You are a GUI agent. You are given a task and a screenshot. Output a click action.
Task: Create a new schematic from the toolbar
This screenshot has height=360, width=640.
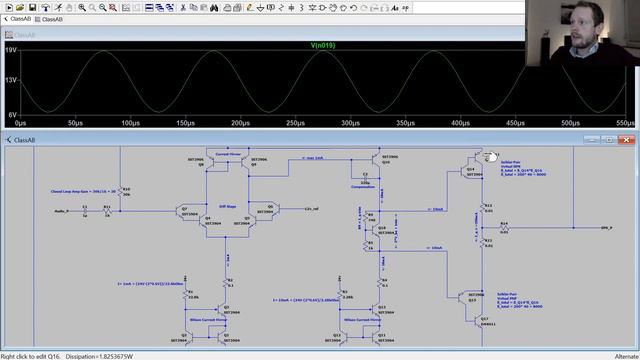pos(9,7)
